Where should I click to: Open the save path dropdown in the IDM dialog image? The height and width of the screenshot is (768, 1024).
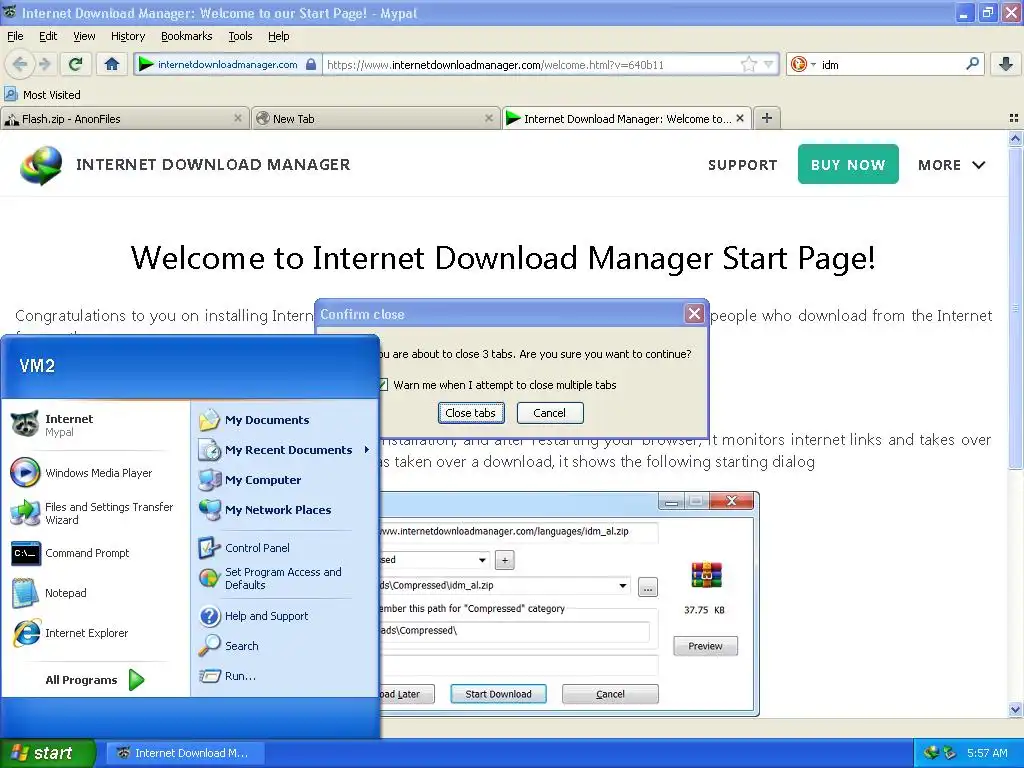pos(622,586)
